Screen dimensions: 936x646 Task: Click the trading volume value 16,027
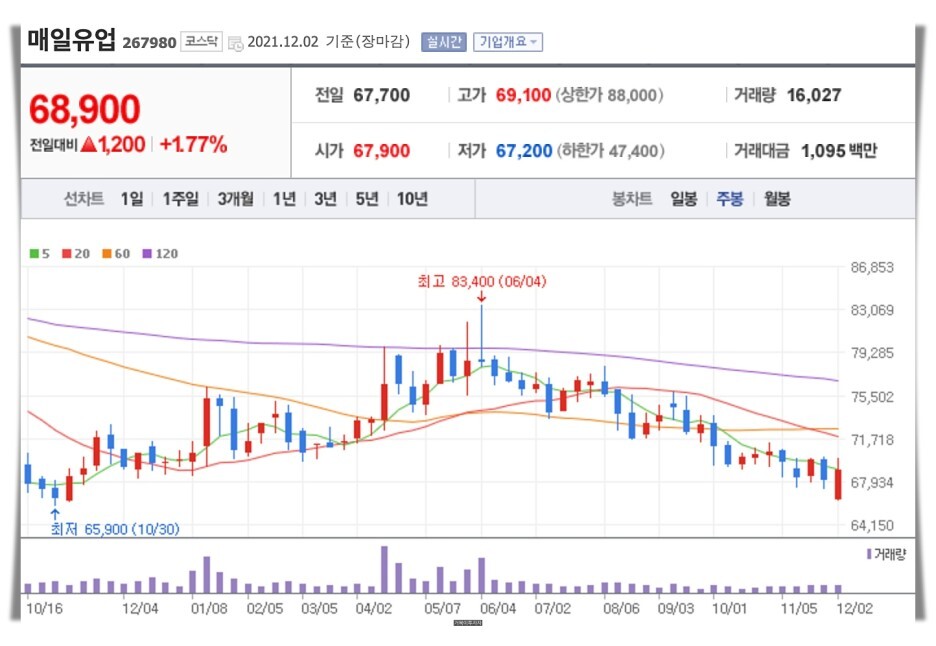point(814,95)
